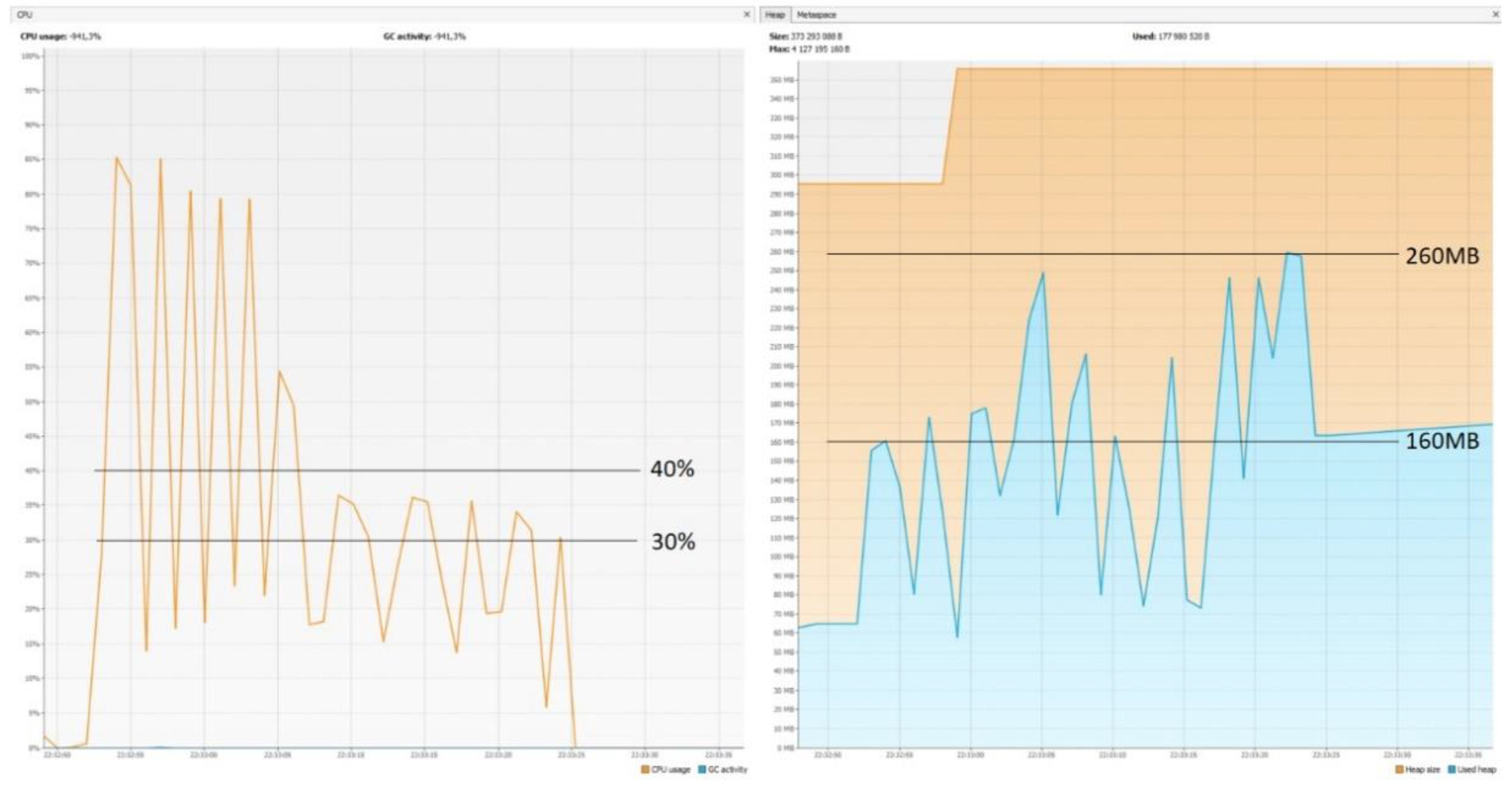
Task: Switch to the Metaspace tab
Action: [816, 15]
